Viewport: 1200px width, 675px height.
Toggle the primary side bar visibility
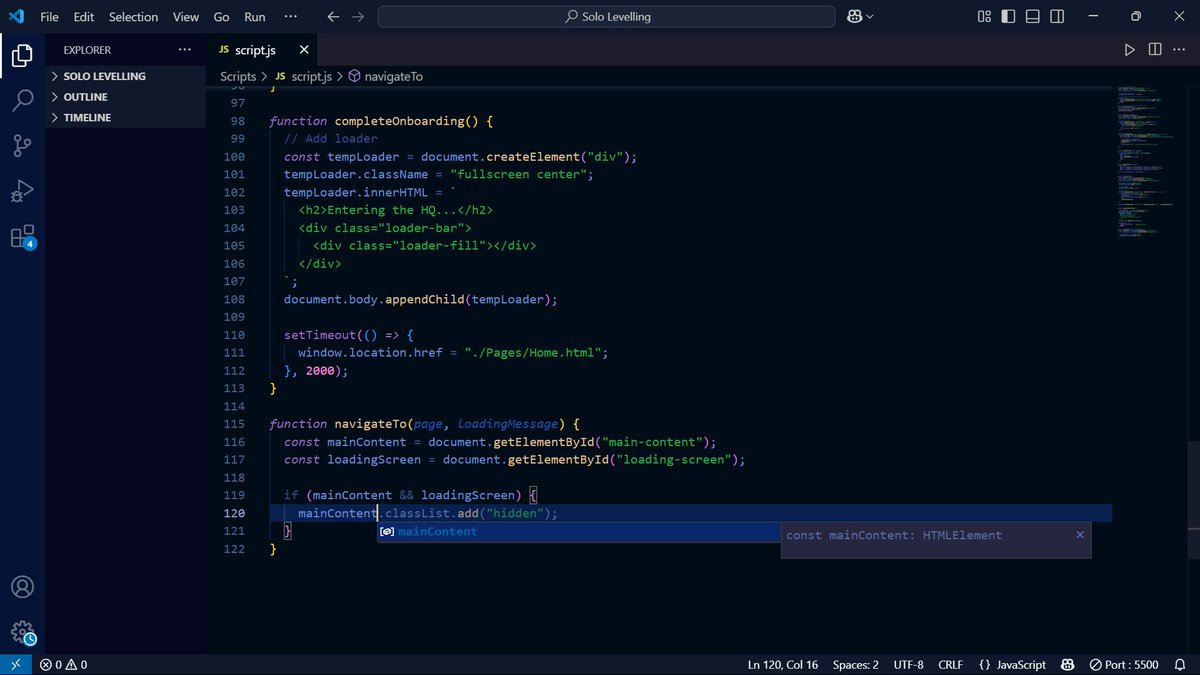click(1009, 17)
